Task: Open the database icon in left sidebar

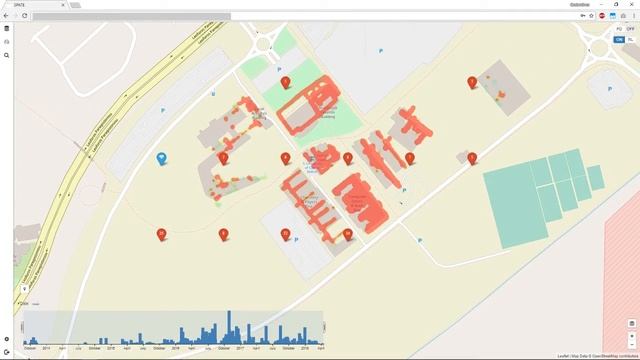Action: pyautogui.click(x=7, y=29)
